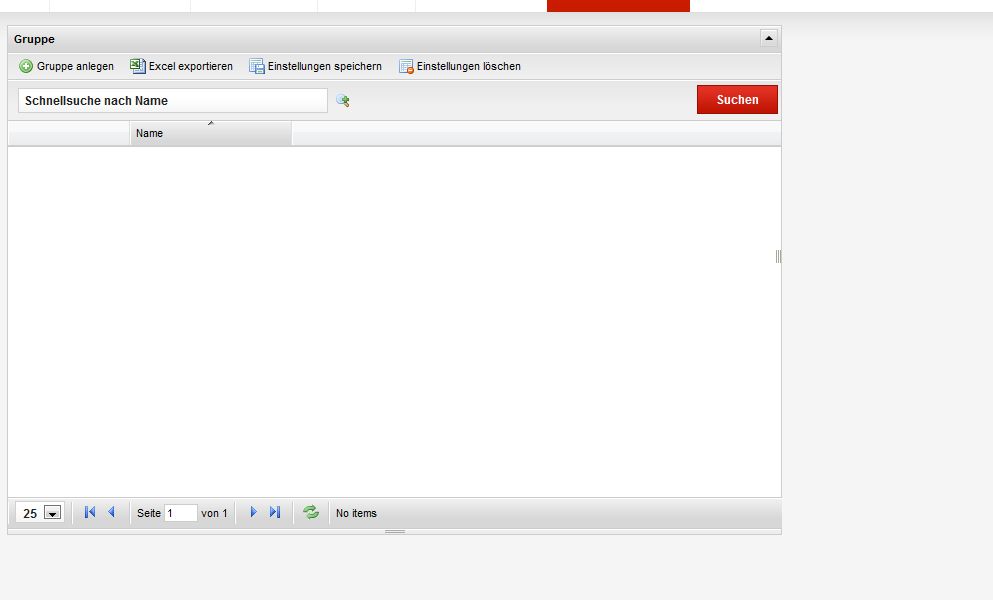Click the right-edge panel splitter handle
This screenshot has width=993, height=600.
coord(778,256)
